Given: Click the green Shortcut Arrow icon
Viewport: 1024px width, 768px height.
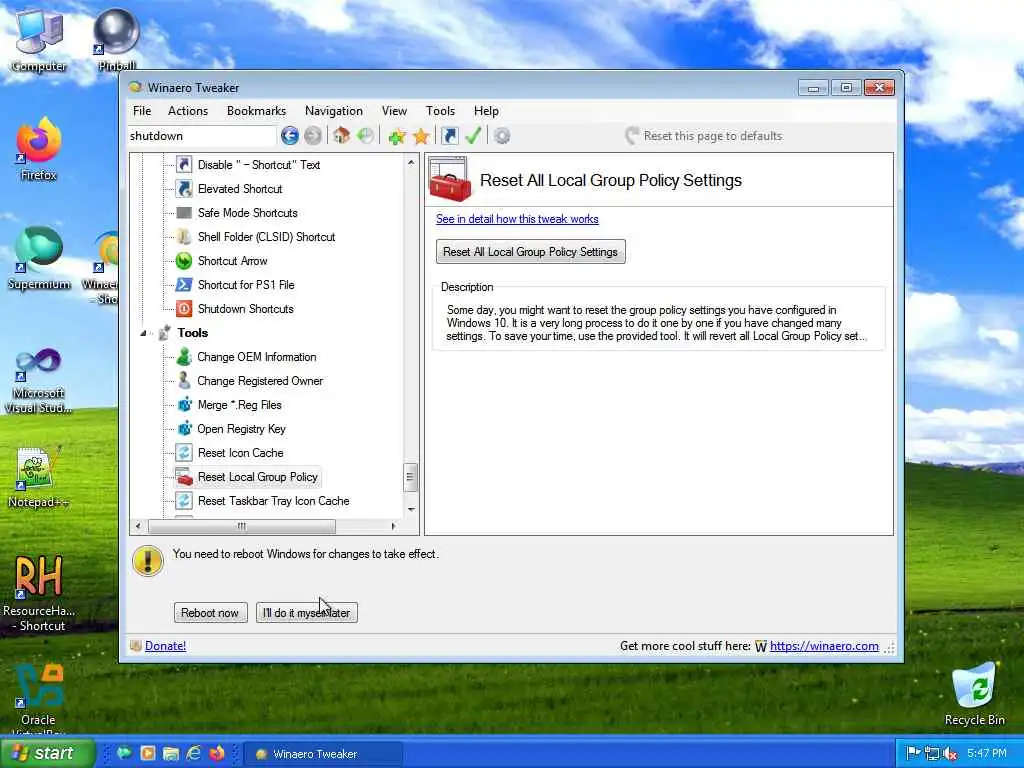Looking at the screenshot, I should click(x=184, y=261).
